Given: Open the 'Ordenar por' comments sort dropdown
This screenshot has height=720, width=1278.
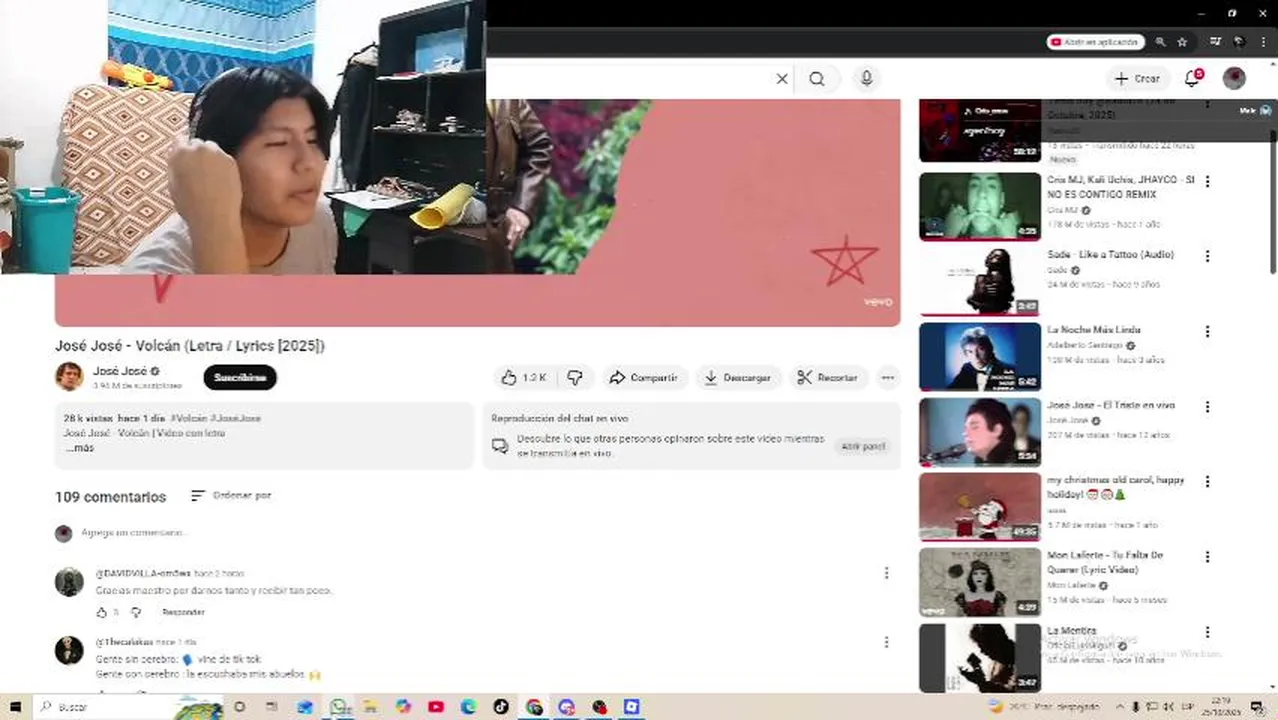Looking at the screenshot, I should [231, 495].
